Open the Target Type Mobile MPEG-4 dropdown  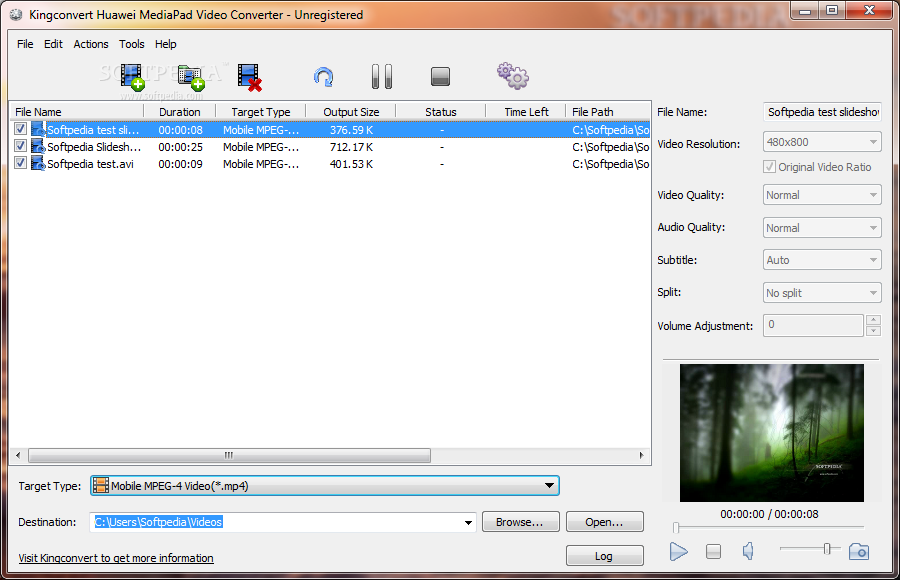325,486
